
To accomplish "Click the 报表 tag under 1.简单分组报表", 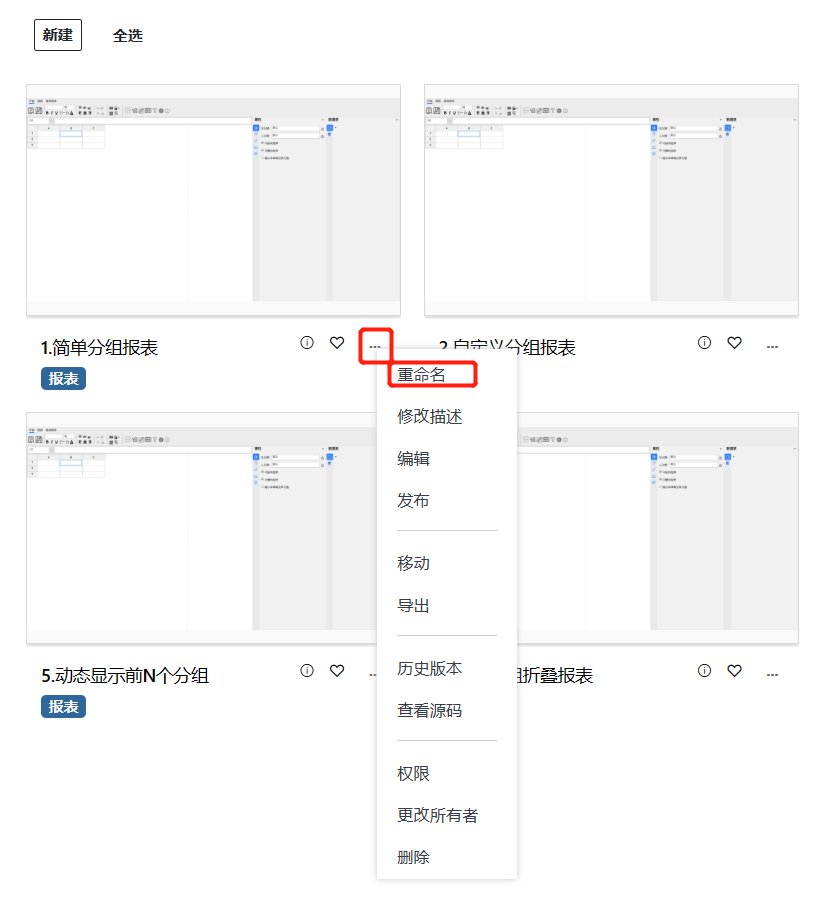I will point(63,378).
